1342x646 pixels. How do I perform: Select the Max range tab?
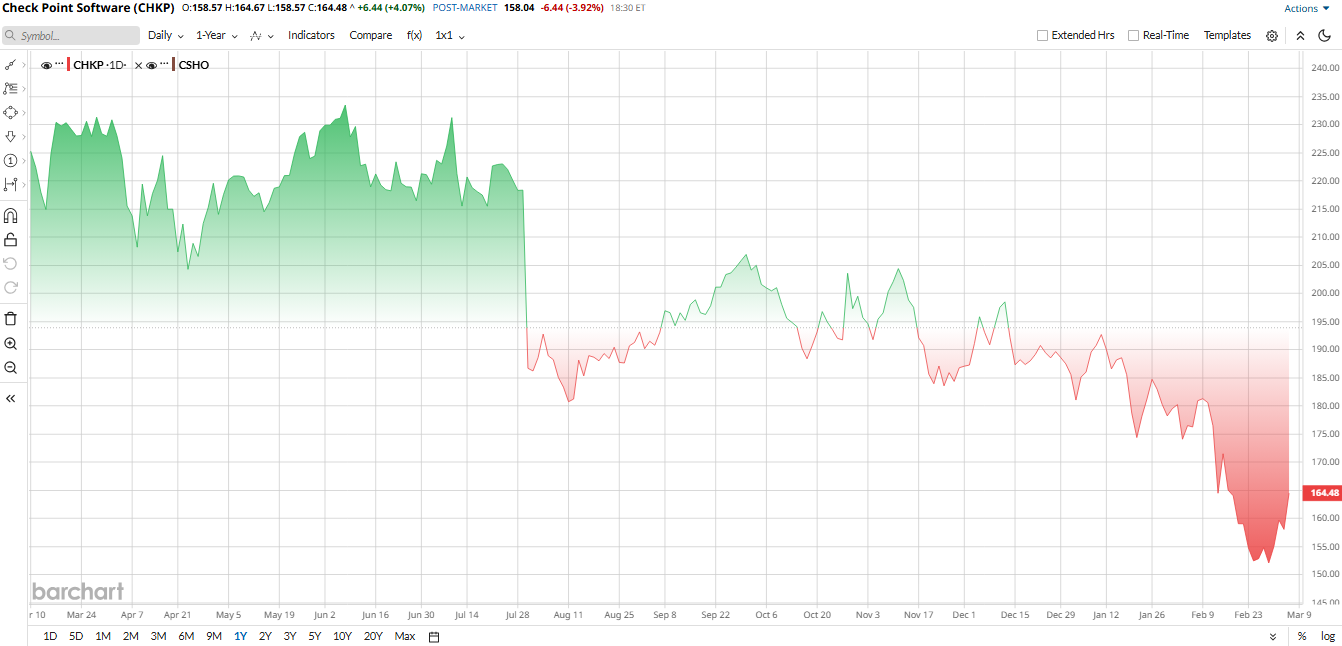pyautogui.click(x=405, y=636)
